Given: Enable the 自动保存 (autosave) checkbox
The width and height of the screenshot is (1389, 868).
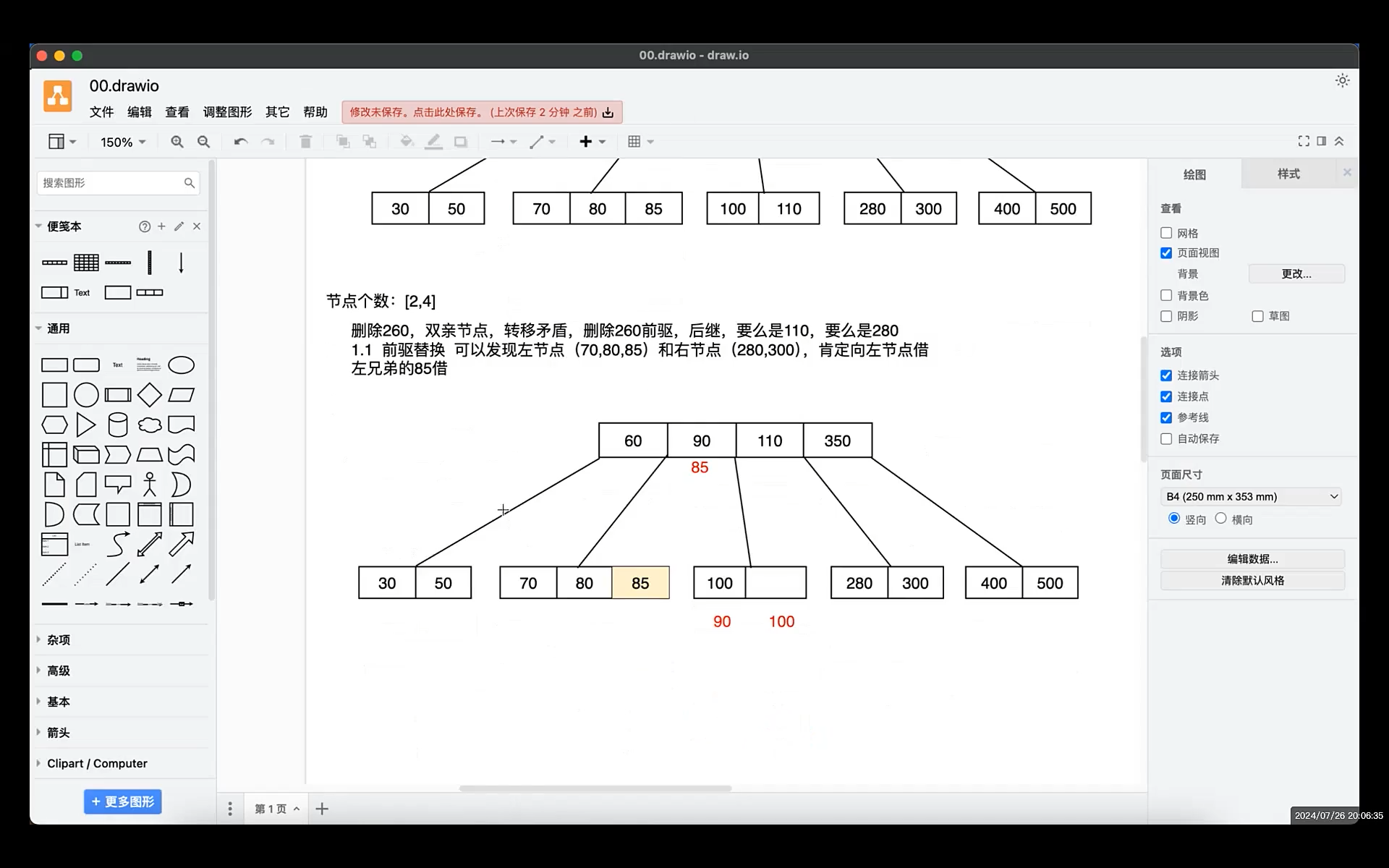Looking at the screenshot, I should pos(1165,438).
